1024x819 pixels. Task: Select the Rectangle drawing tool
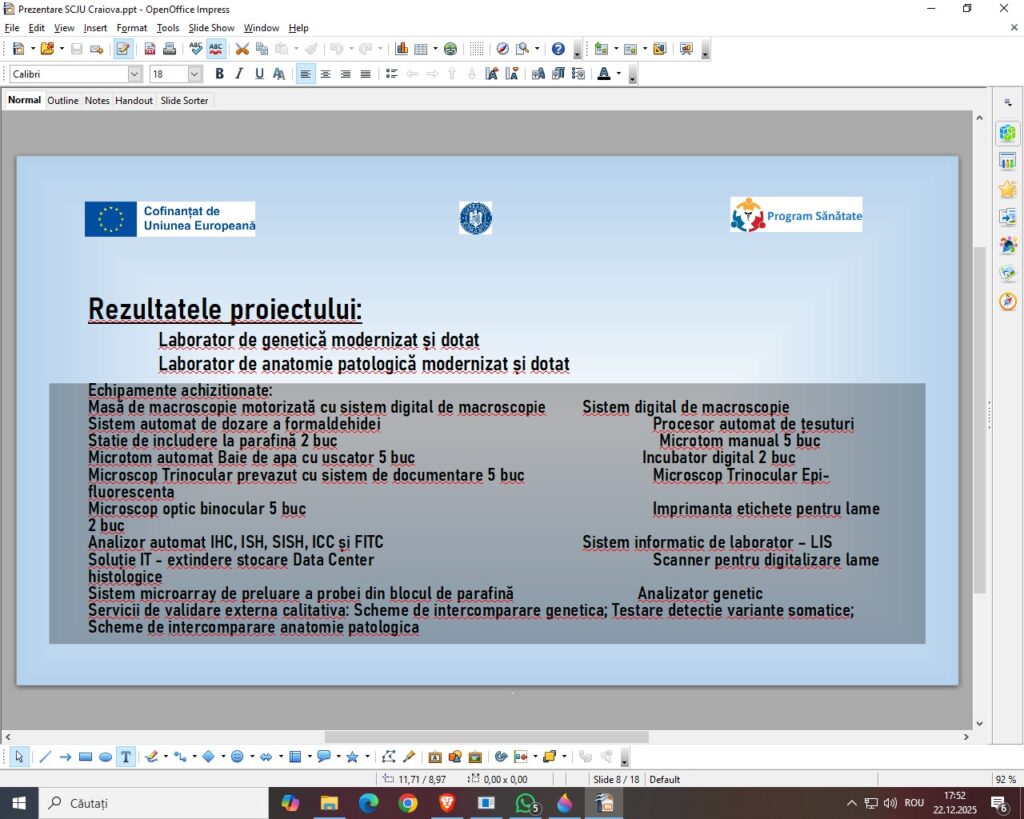(x=85, y=757)
